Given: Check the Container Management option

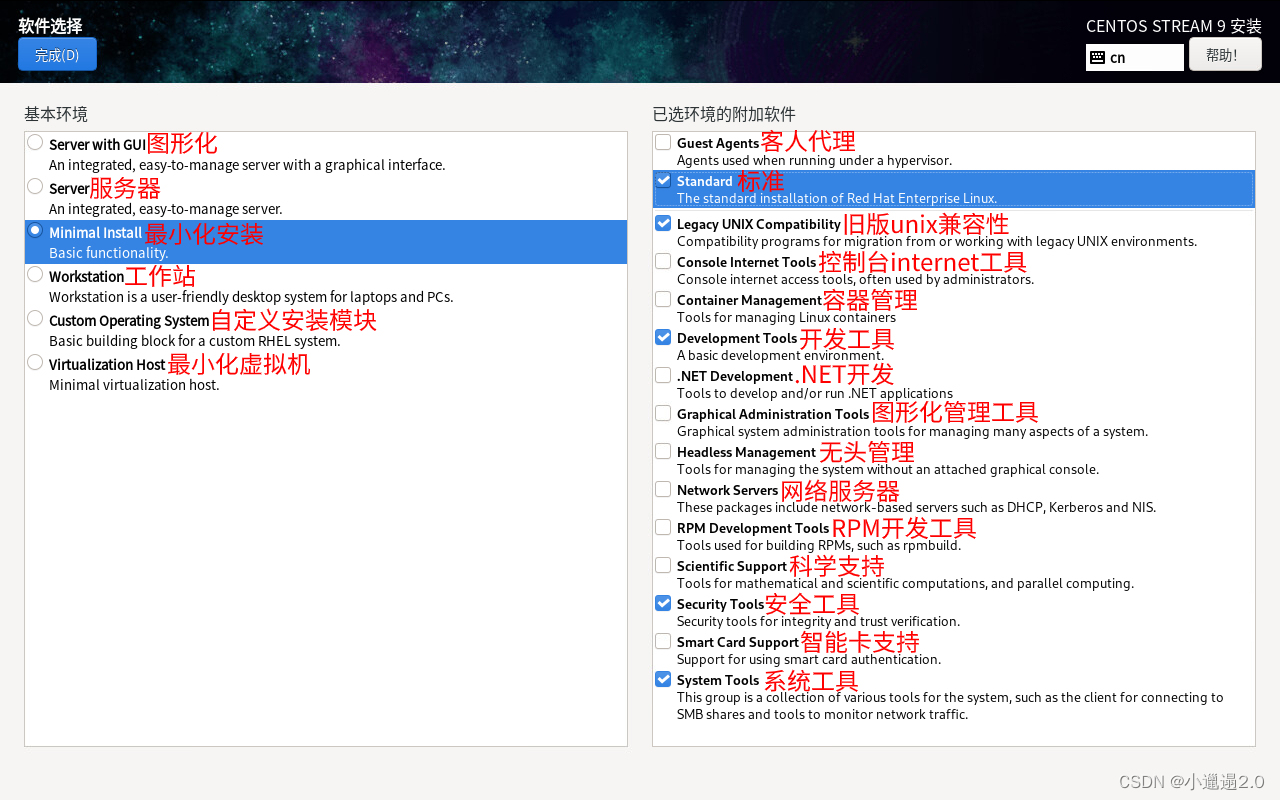Looking at the screenshot, I should pyautogui.click(x=662, y=298).
